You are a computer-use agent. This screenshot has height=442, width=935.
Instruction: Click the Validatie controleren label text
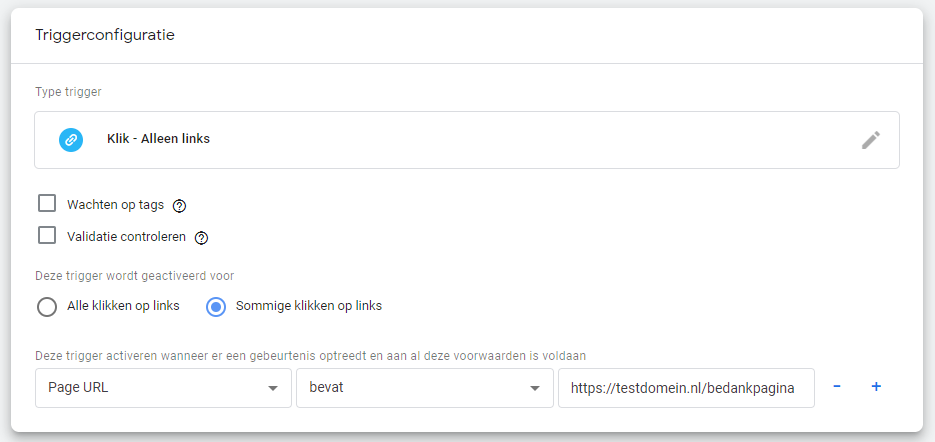125,237
